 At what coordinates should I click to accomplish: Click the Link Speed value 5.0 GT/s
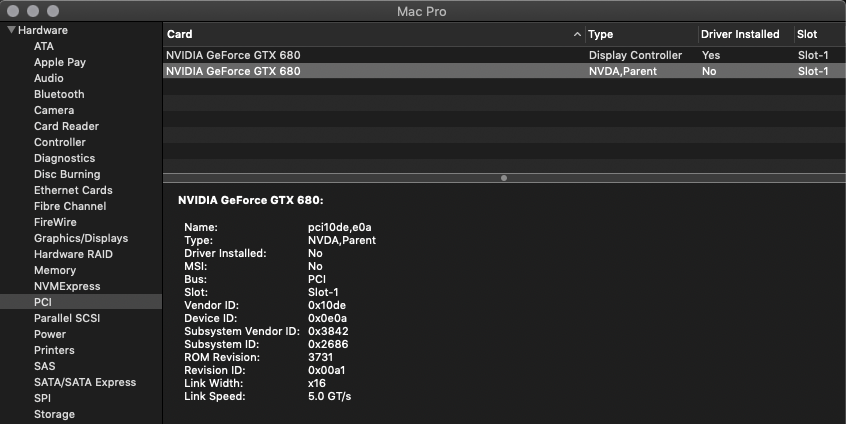329,396
